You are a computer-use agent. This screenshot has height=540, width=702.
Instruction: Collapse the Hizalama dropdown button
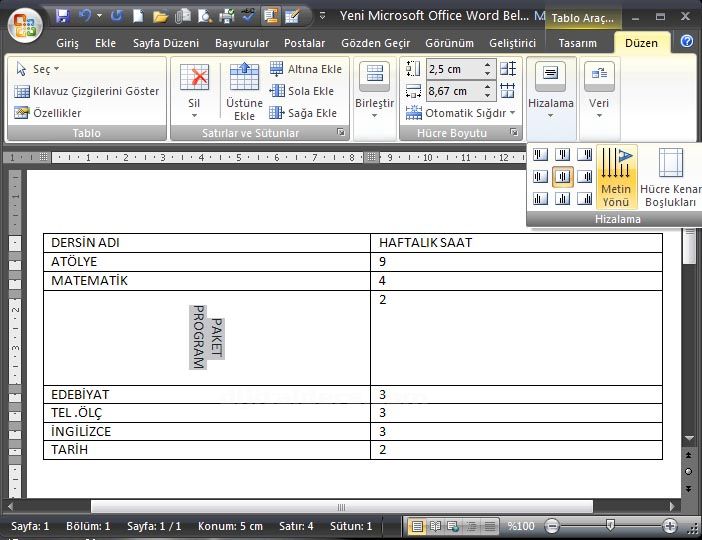tap(551, 91)
